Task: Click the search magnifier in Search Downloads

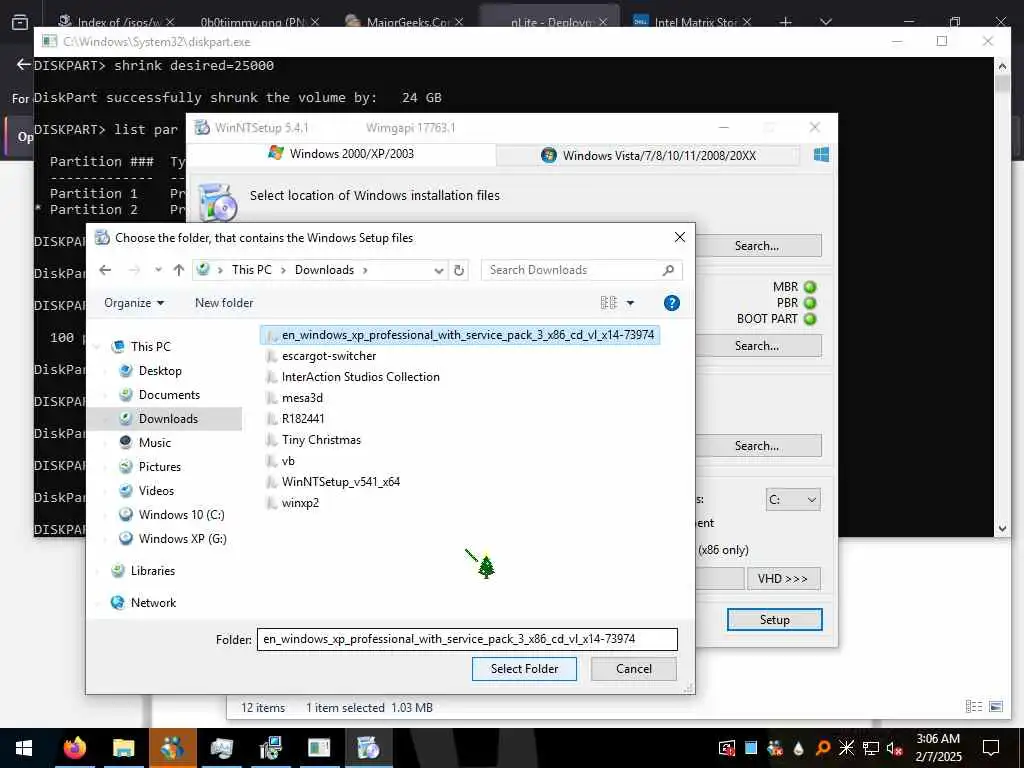Action: point(668,270)
